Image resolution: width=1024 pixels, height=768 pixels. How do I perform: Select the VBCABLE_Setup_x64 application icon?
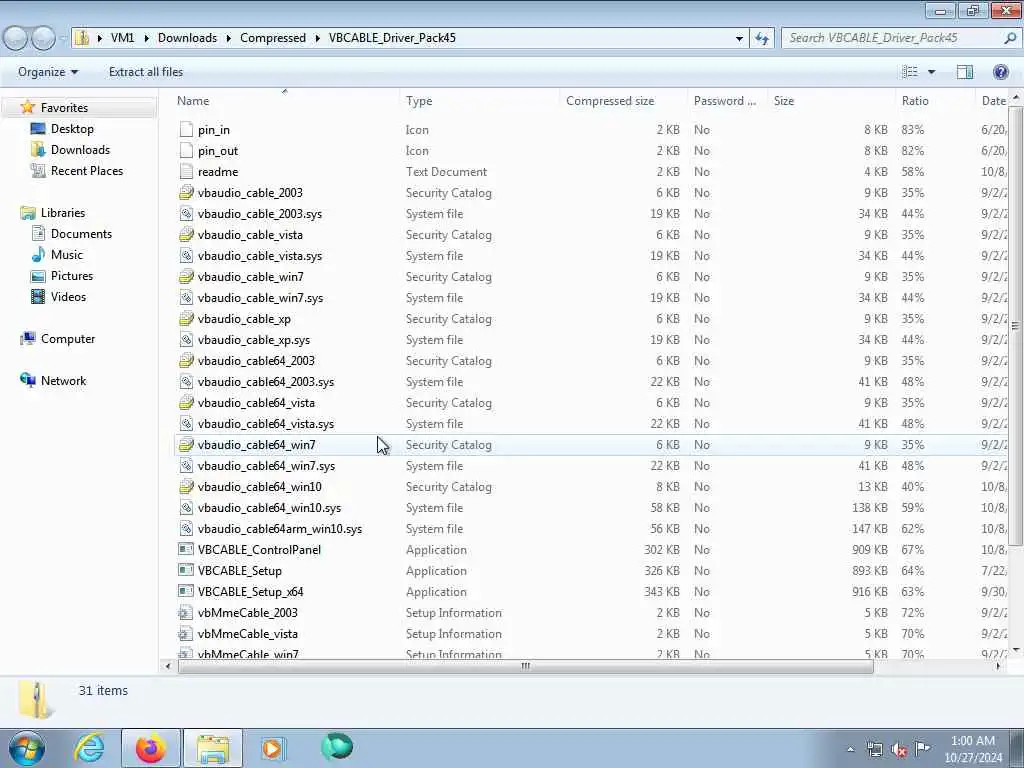click(186, 591)
